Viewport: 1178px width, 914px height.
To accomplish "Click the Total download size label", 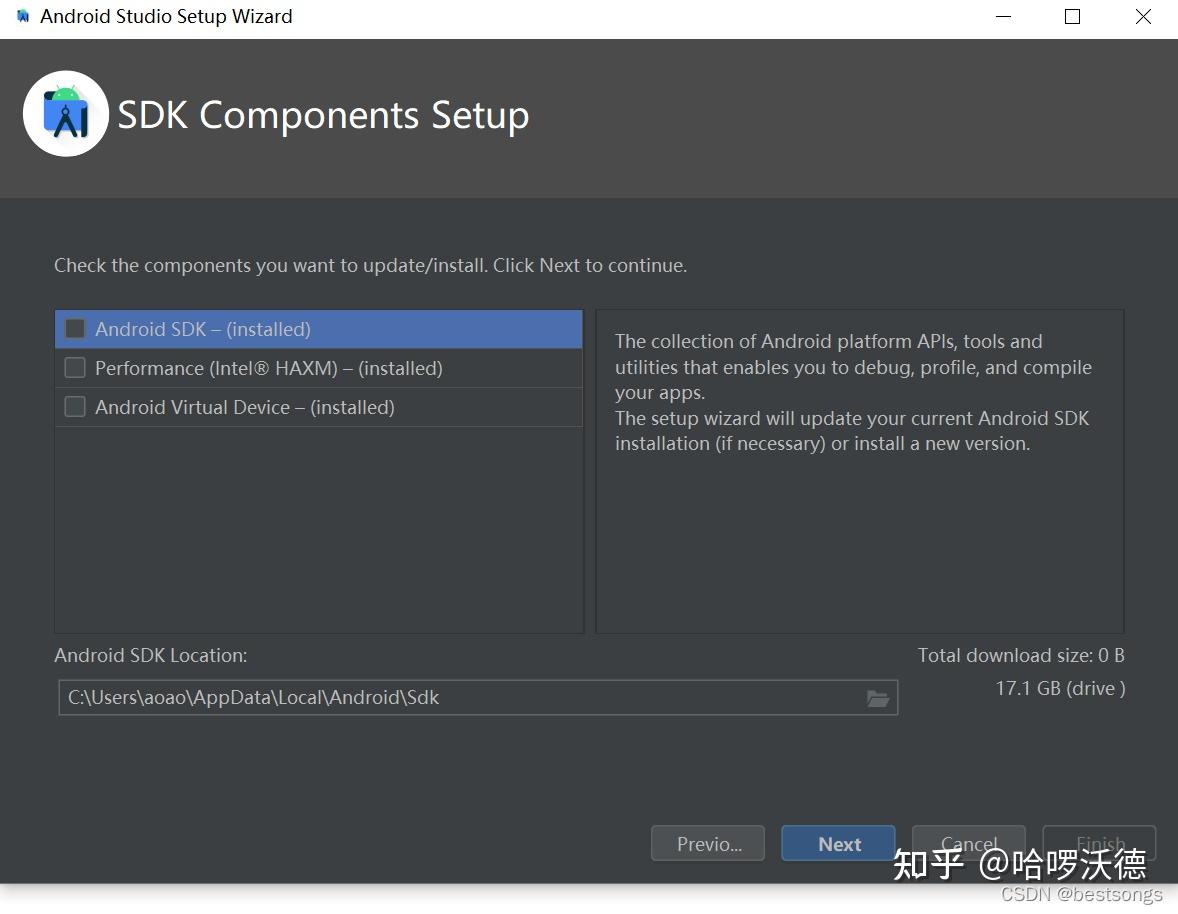I will pyautogui.click(x=1020, y=656).
